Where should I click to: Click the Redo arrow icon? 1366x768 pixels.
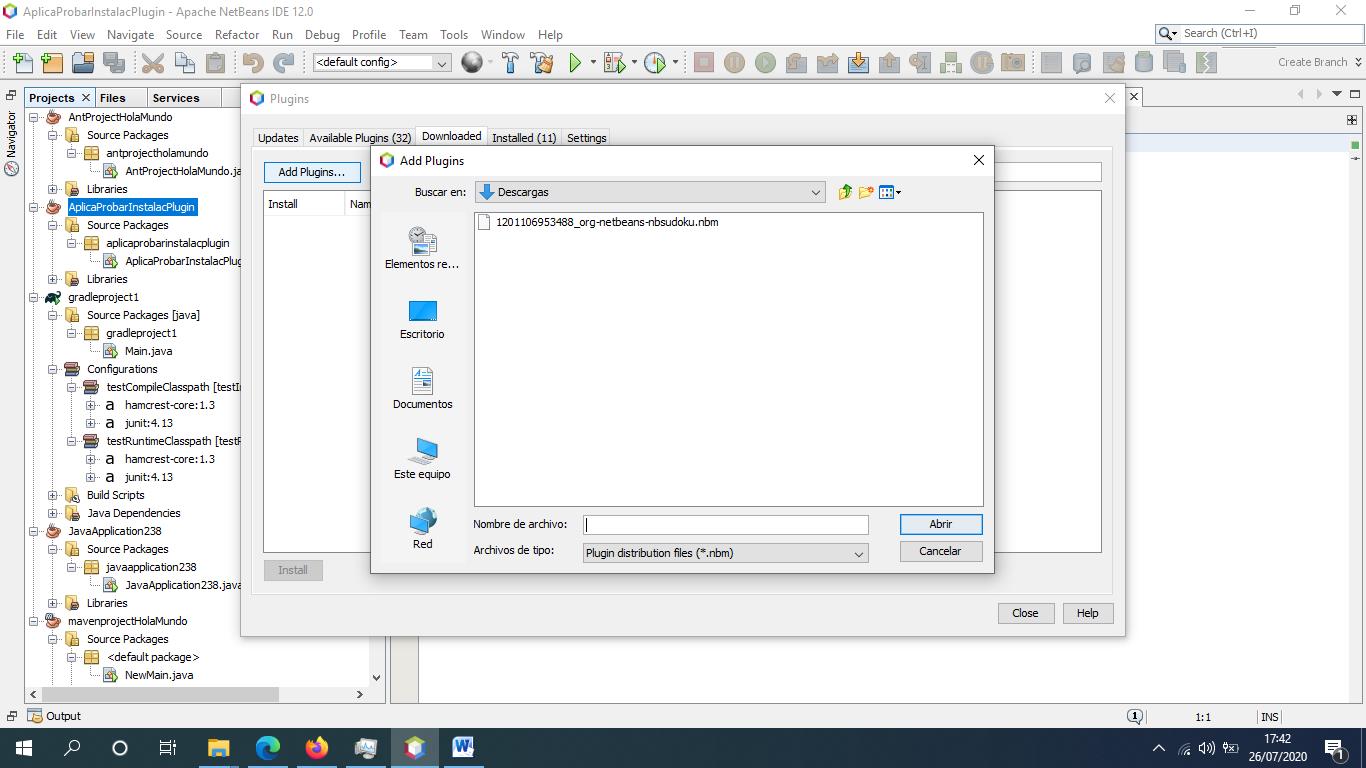click(x=284, y=63)
